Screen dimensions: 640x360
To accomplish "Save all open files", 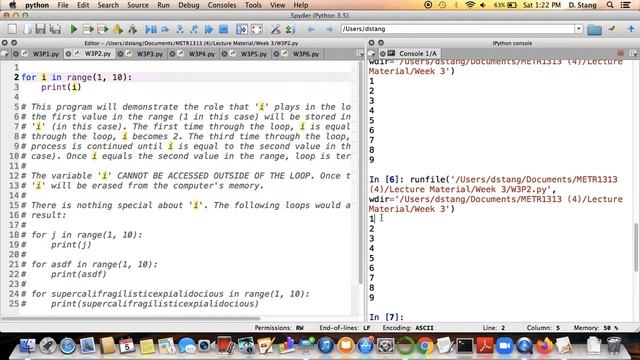I will click(55, 29).
